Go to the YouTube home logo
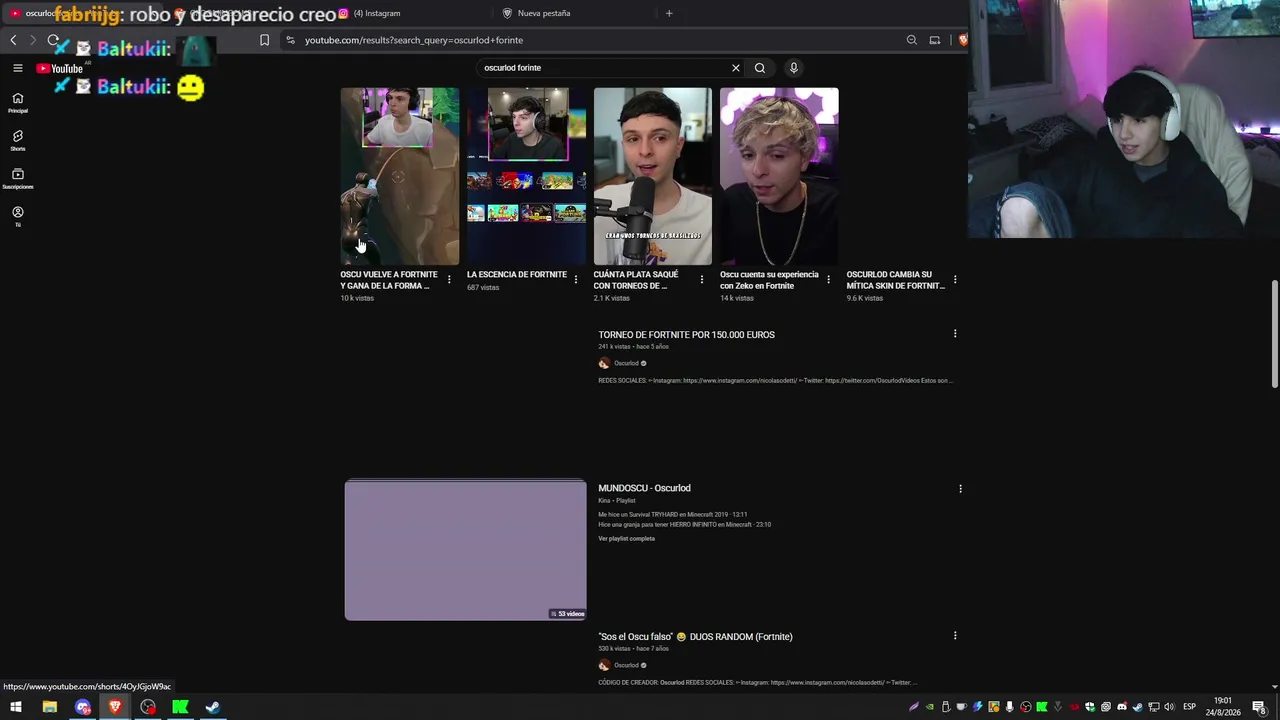Viewport: 1280px width, 720px height. 60,69
